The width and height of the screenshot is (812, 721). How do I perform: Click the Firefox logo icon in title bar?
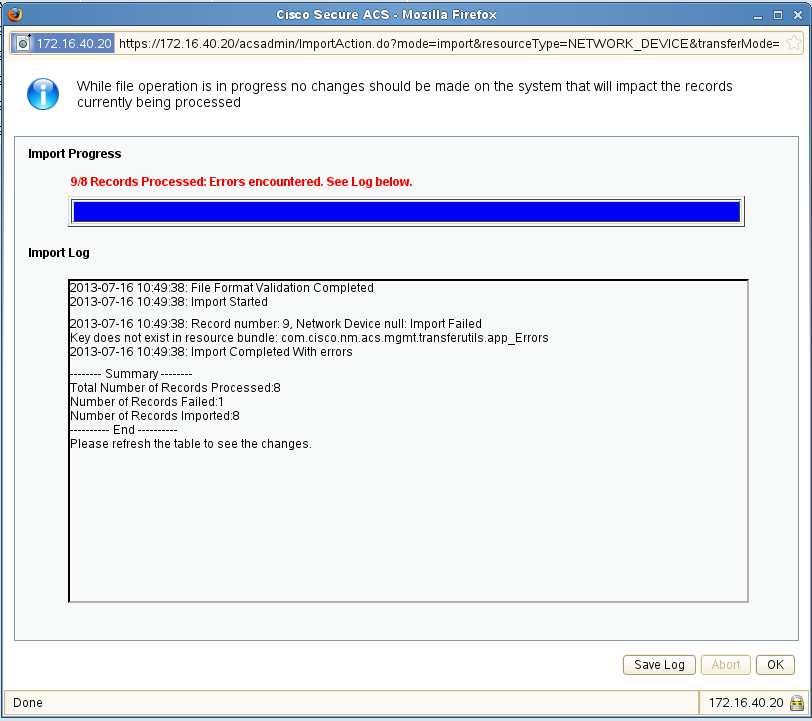point(14,14)
